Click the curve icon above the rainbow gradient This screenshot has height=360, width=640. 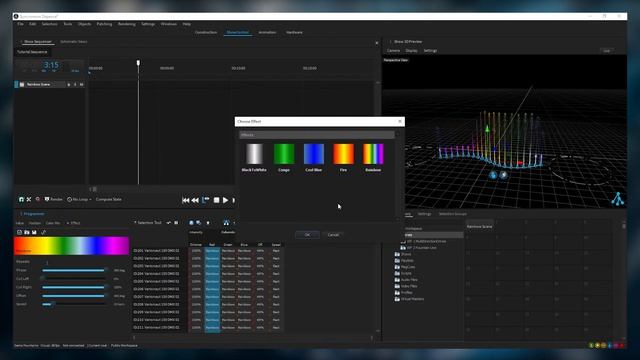[x=43, y=232]
